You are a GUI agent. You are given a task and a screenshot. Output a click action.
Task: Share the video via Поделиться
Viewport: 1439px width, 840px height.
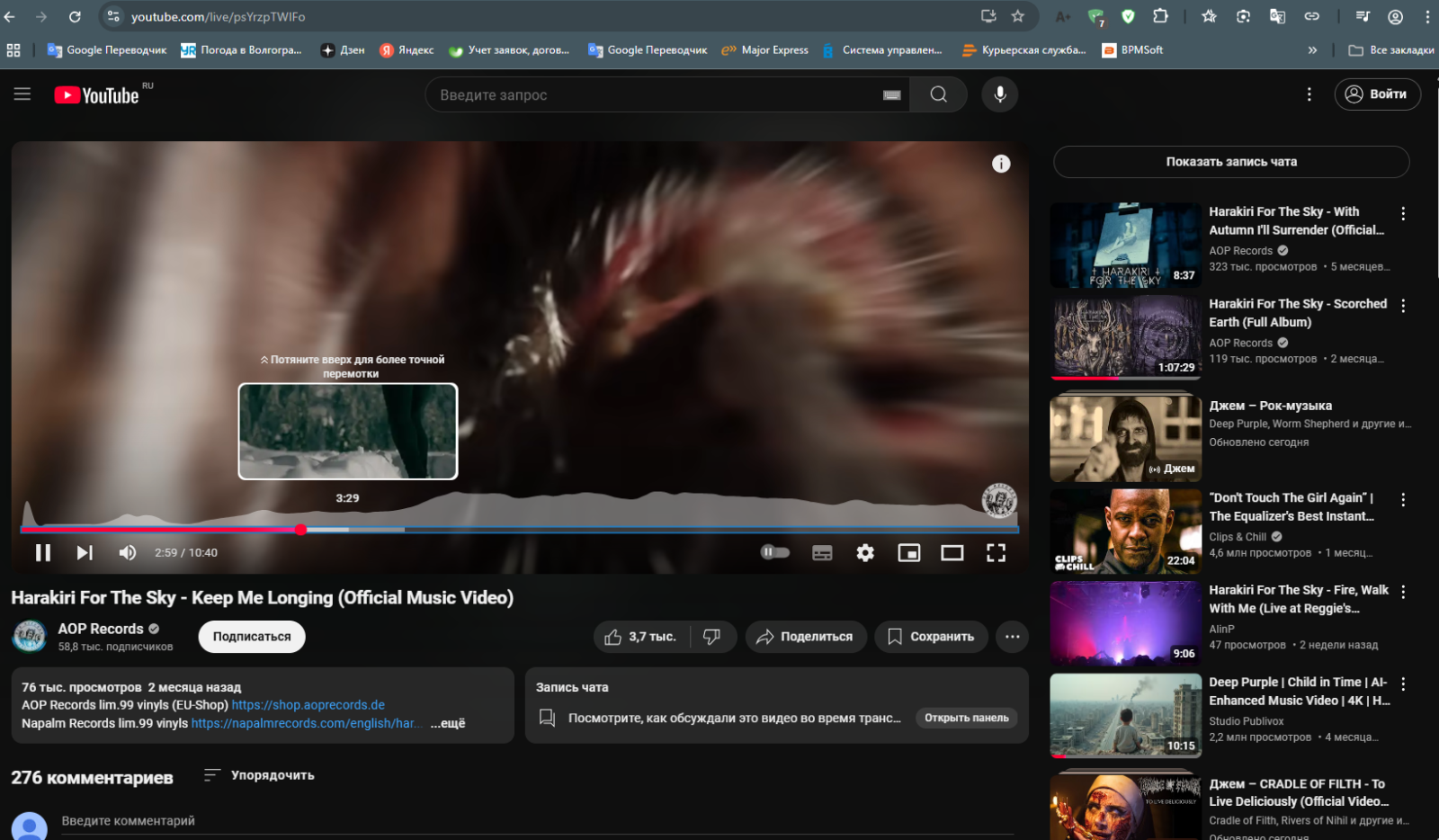pos(806,637)
